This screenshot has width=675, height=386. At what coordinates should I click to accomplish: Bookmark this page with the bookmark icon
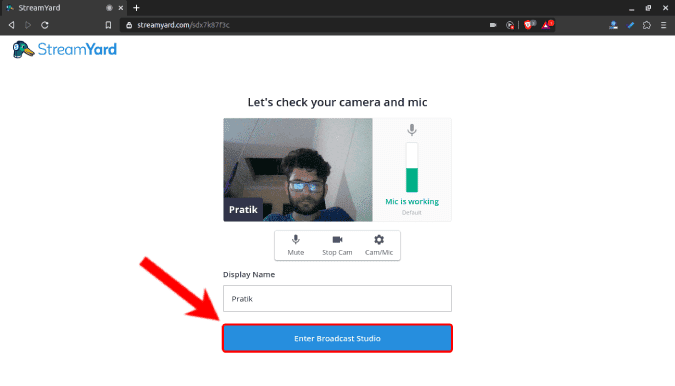108,25
